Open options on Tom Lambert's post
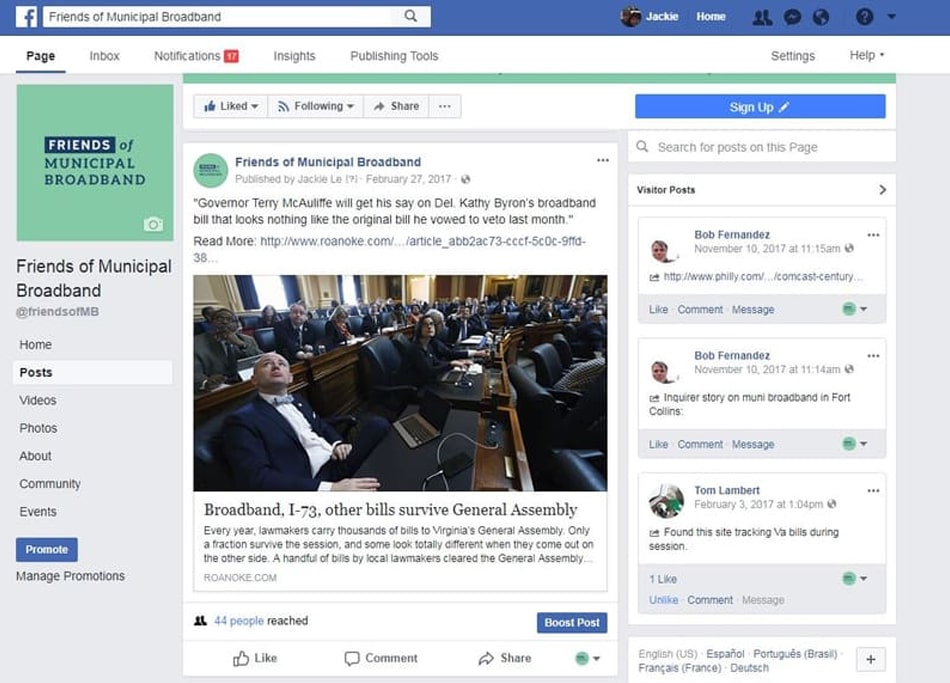The height and width of the screenshot is (683, 950). click(x=873, y=491)
